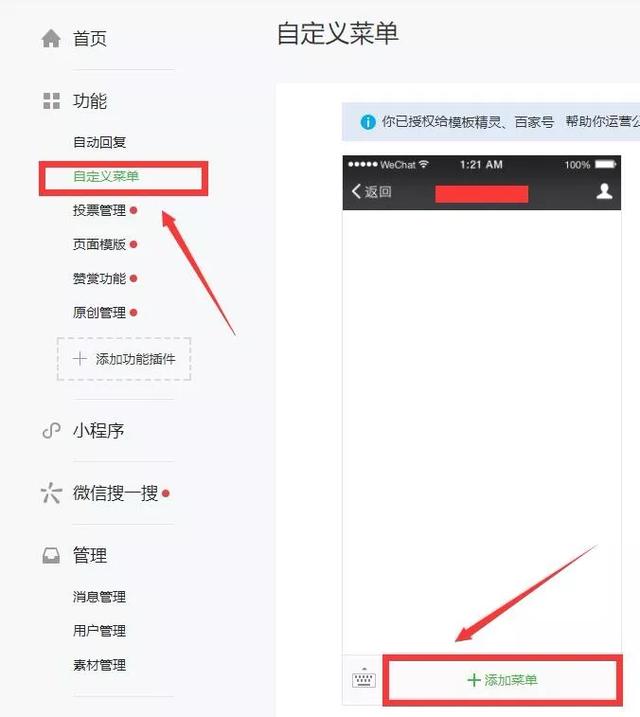Click the 微信搜一搜 star icon
Screen dimensions: 640x717
(x=51, y=493)
